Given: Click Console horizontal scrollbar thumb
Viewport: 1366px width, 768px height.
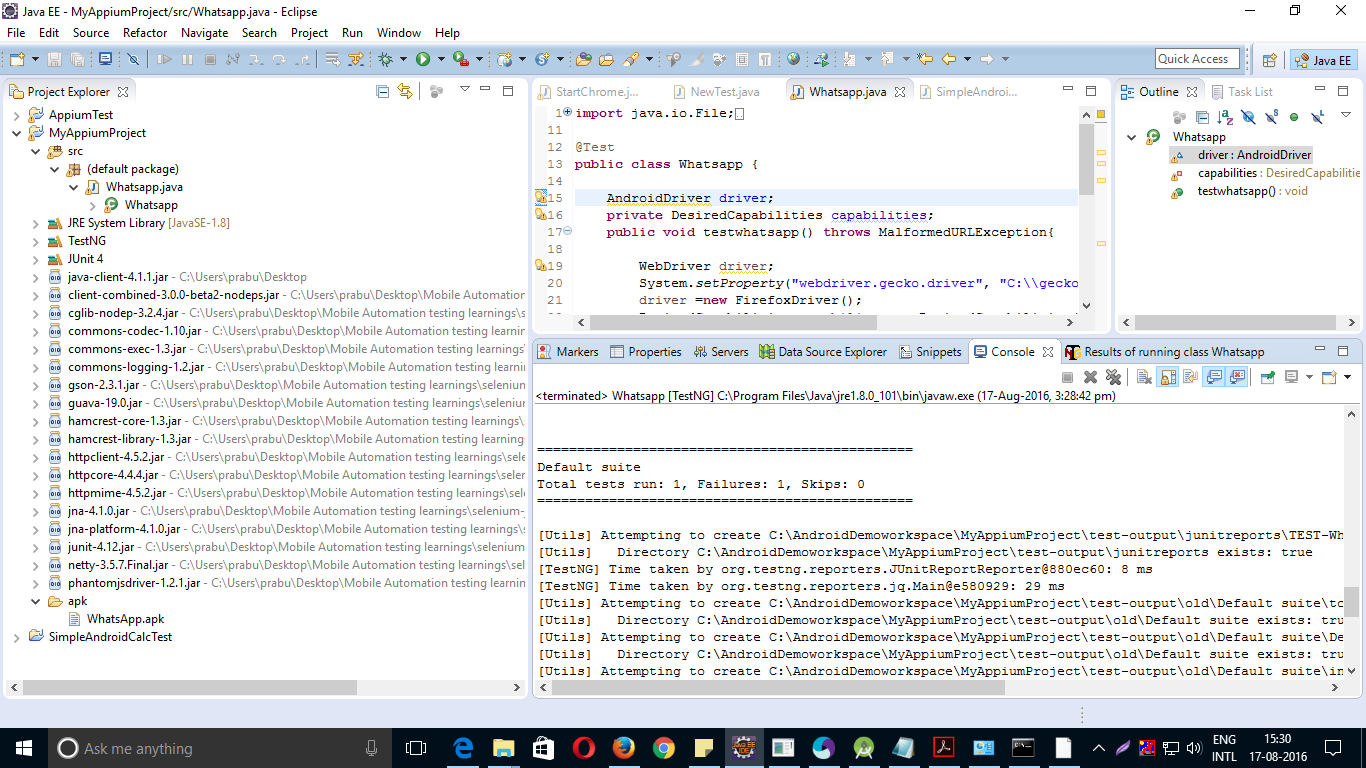Looking at the screenshot, I should 777,687.
